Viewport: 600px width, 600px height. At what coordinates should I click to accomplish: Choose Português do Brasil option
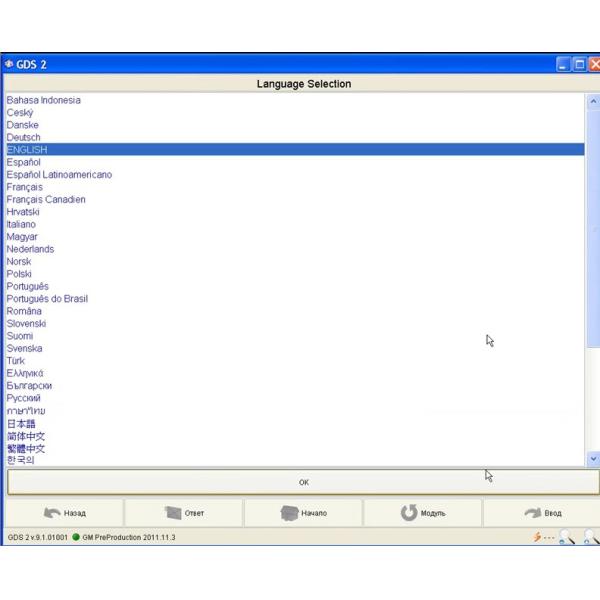coord(47,299)
